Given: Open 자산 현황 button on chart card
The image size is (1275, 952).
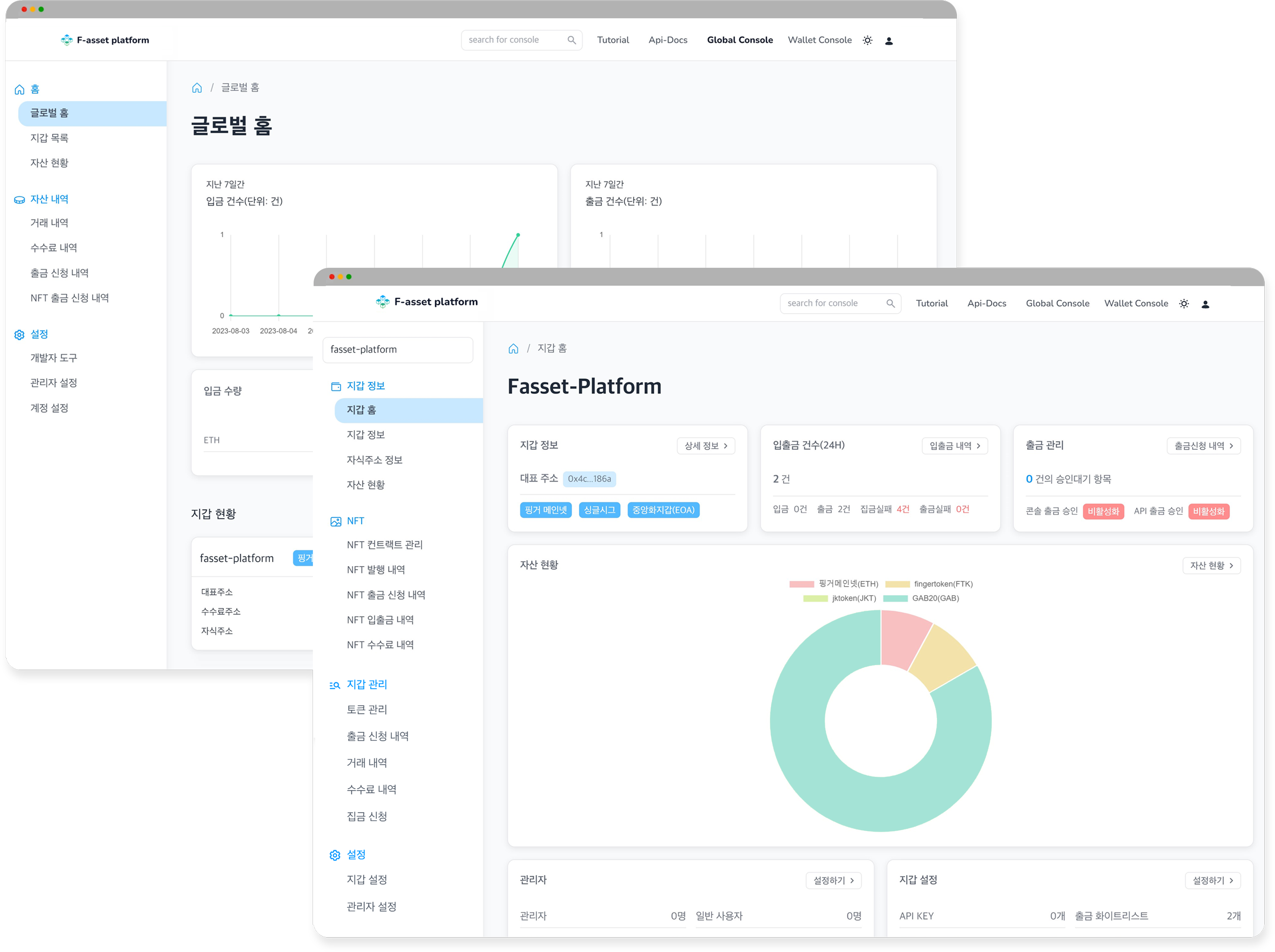Looking at the screenshot, I should [x=1211, y=566].
